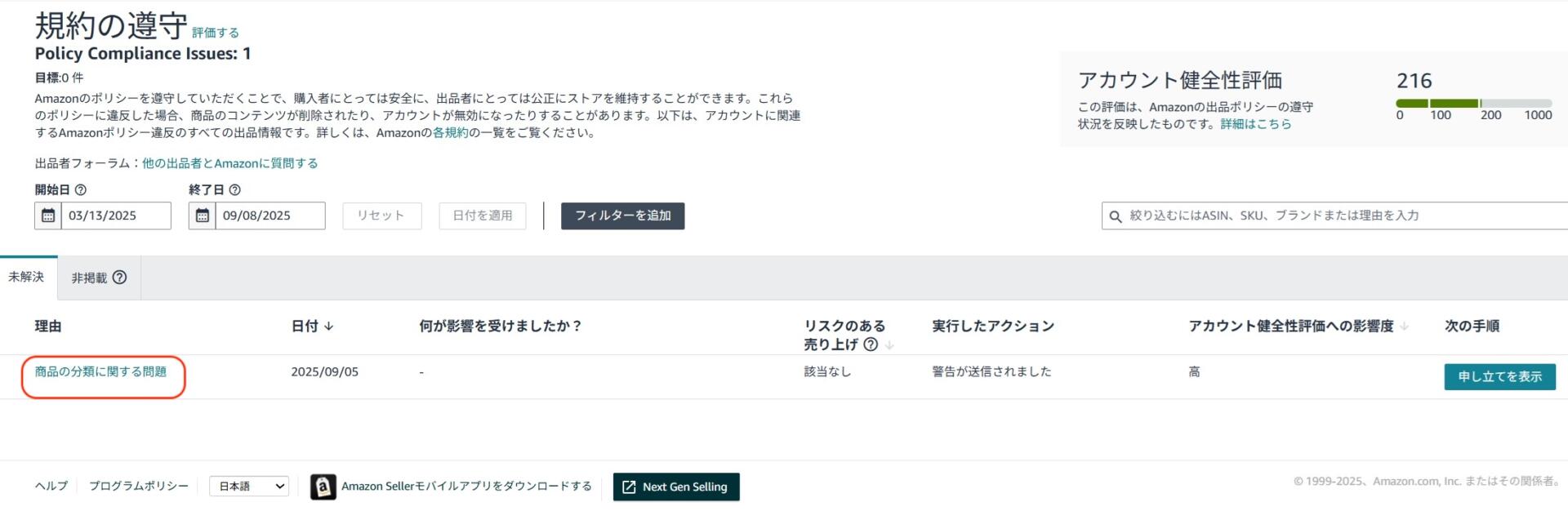Image resolution: width=1568 pixels, height=520 pixels.
Task: Switch to the 非掲載 tab
Action: [99, 278]
